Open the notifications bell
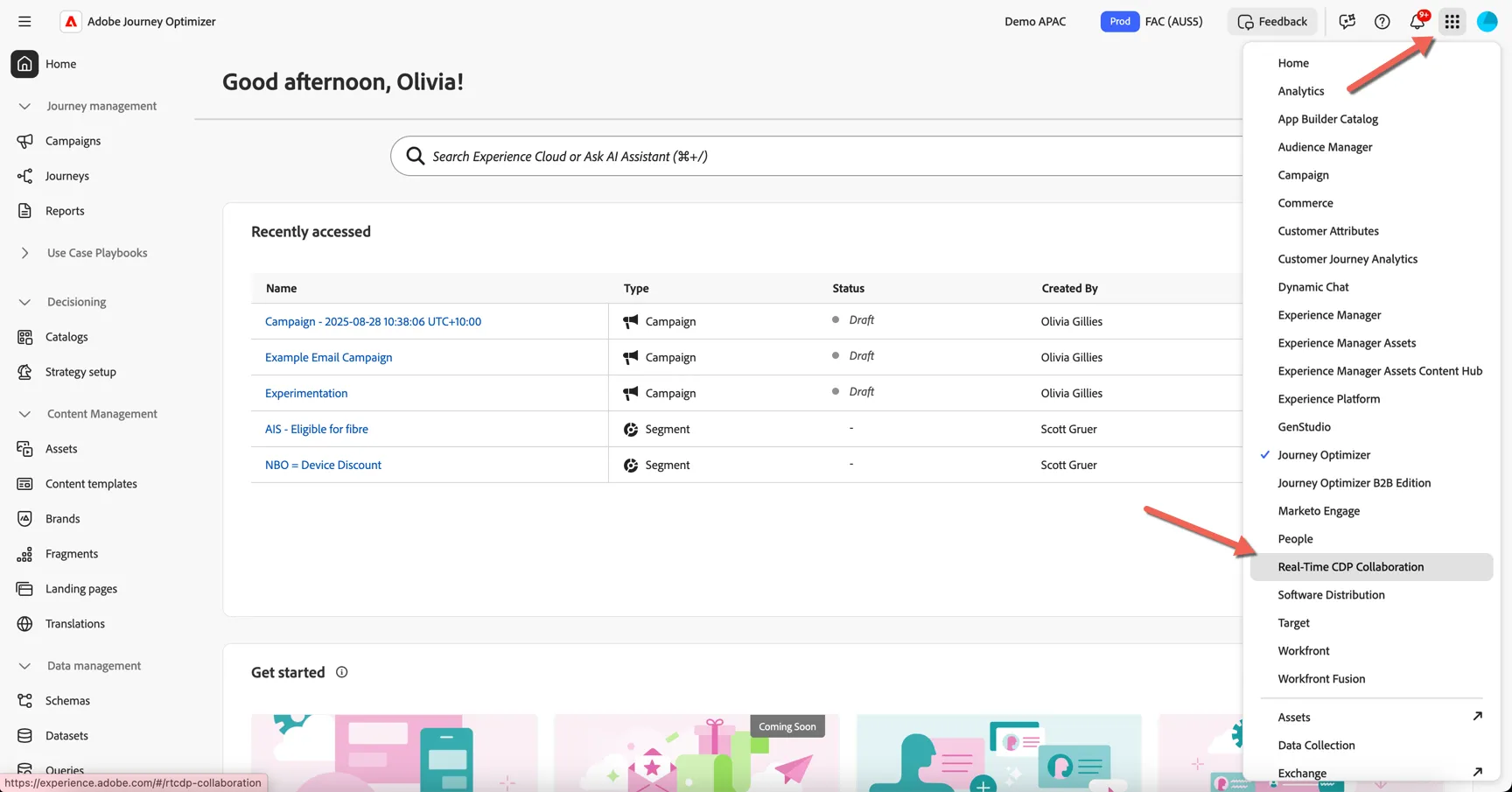Viewport: 1512px width, 792px height. (1417, 21)
